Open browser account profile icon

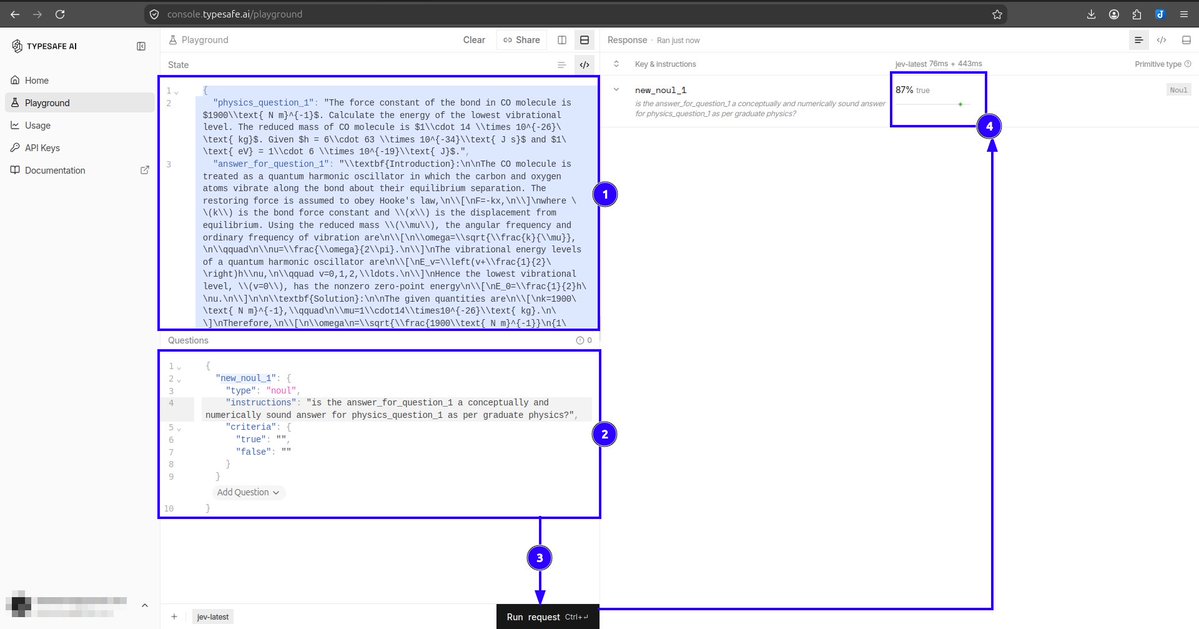coord(1114,14)
